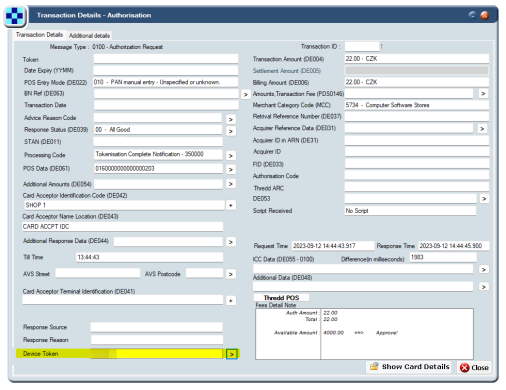
Task: Select the Transaction Details tab
Action: (39, 35)
